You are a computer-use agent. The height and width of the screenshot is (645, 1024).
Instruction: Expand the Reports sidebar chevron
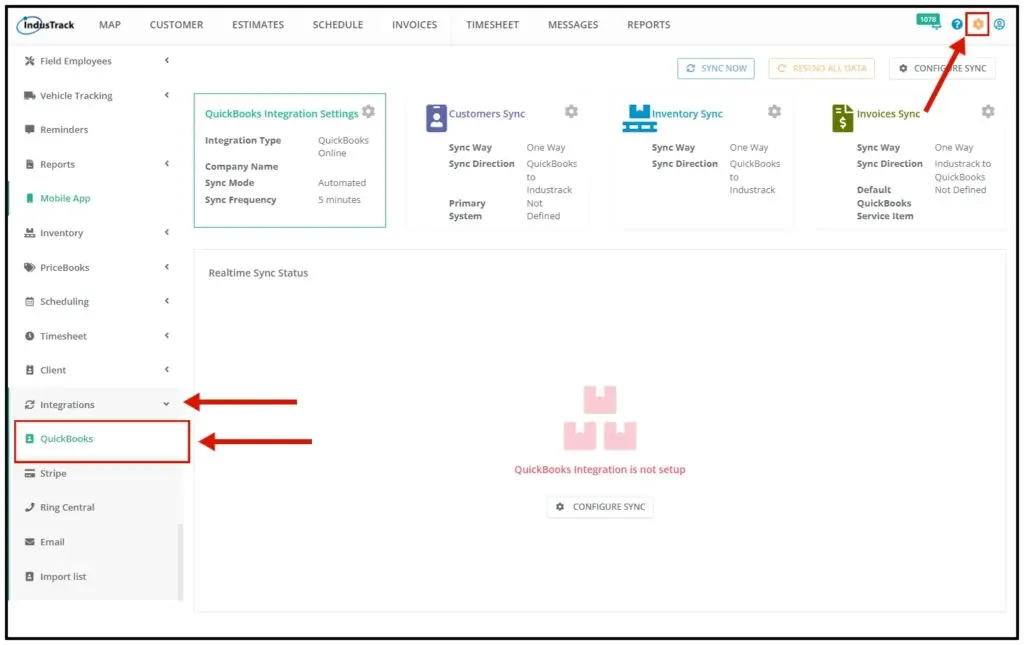pos(167,163)
